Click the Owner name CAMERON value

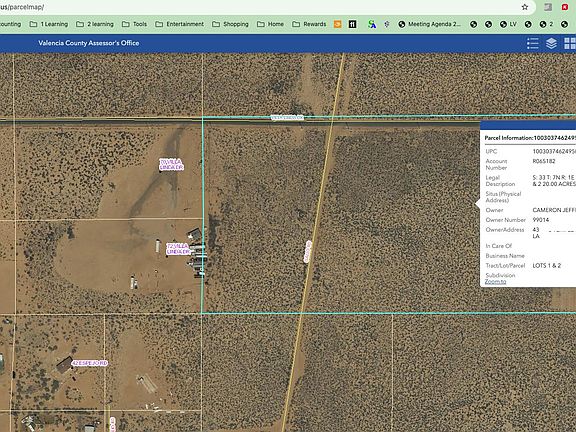[554, 210]
